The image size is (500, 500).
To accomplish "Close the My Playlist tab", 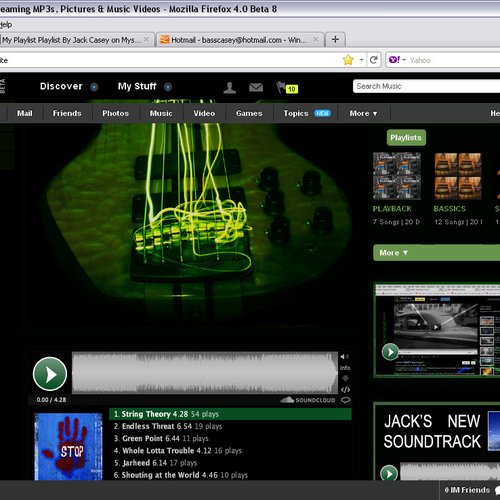I will 146,40.
